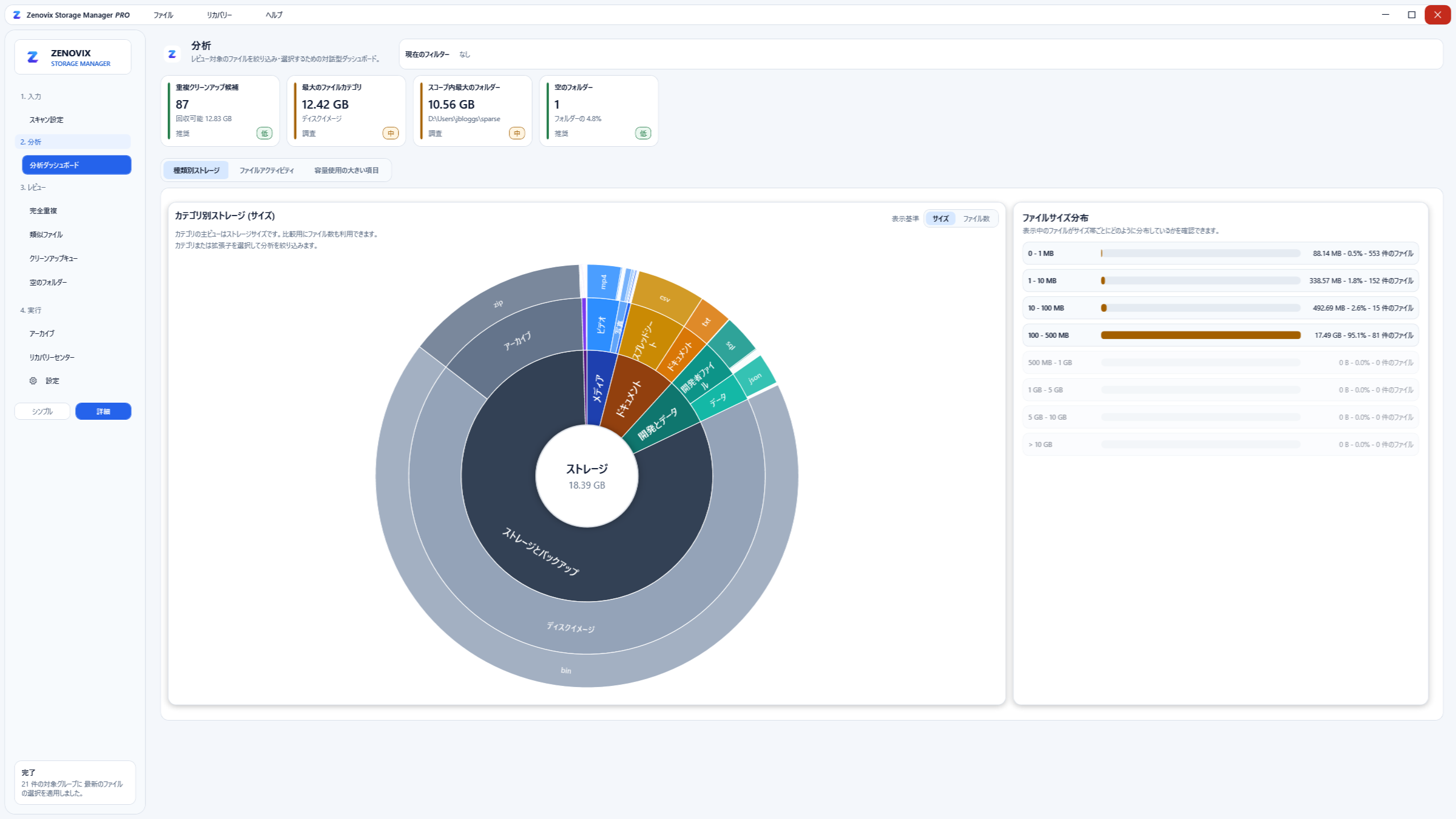Click the 低 badge on empty folders card
The image size is (1456, 819).
[643, 133]
